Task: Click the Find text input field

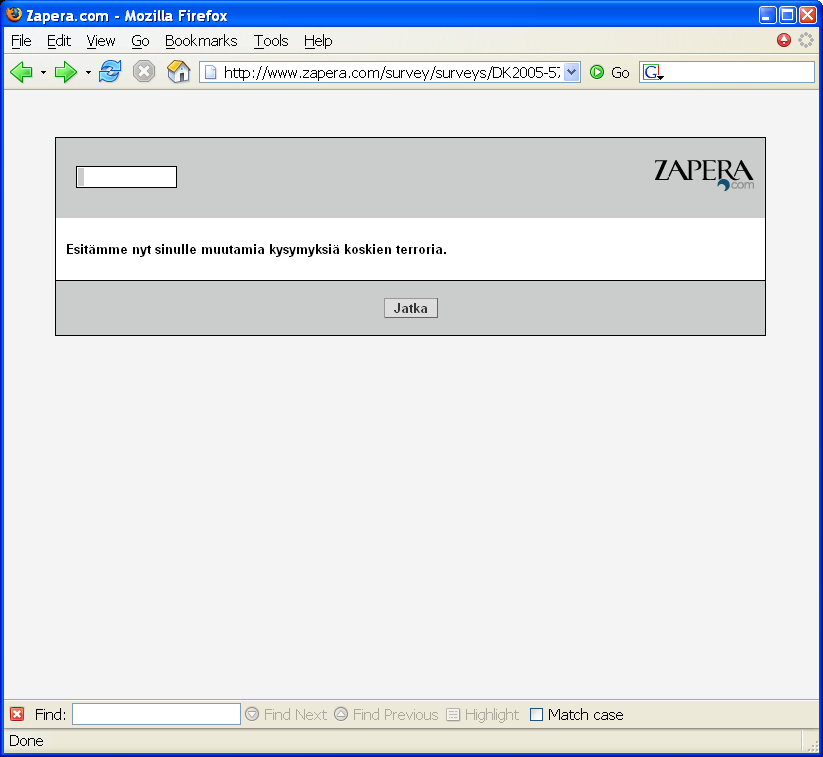Action: pos(156,714)
